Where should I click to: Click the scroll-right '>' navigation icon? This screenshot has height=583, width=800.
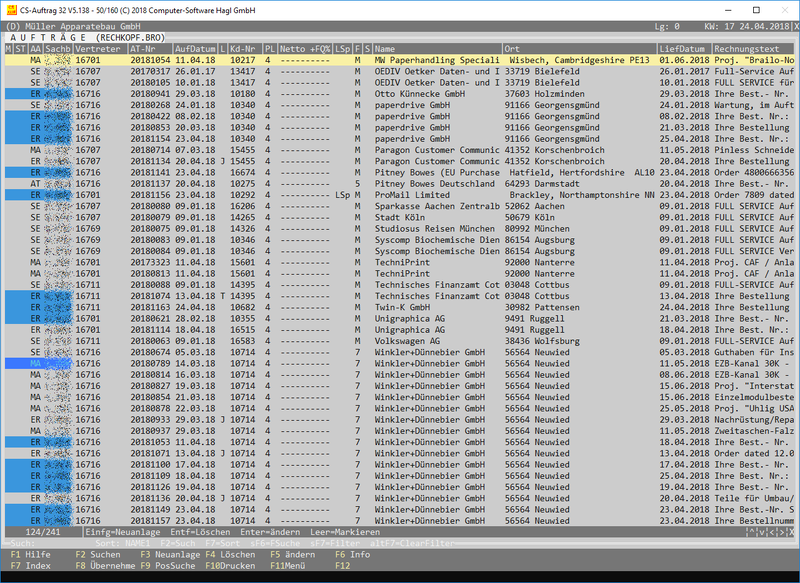(x=782, y=531)
